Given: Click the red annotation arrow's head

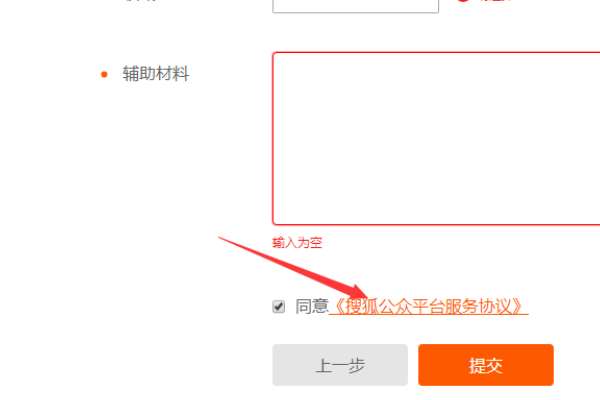Looking at the screenshot, I should coord(358,293).
